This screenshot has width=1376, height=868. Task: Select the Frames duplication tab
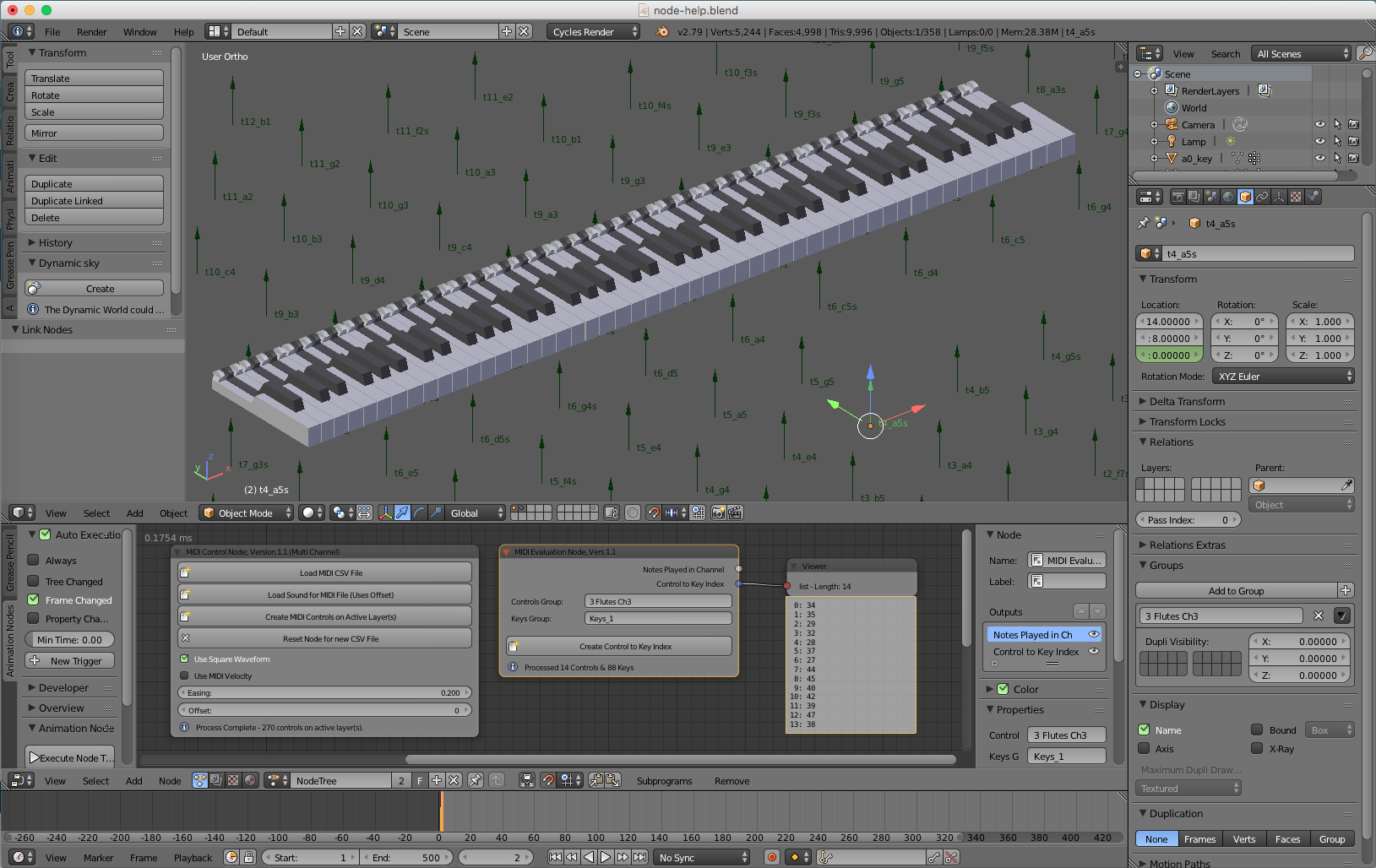1199,838
